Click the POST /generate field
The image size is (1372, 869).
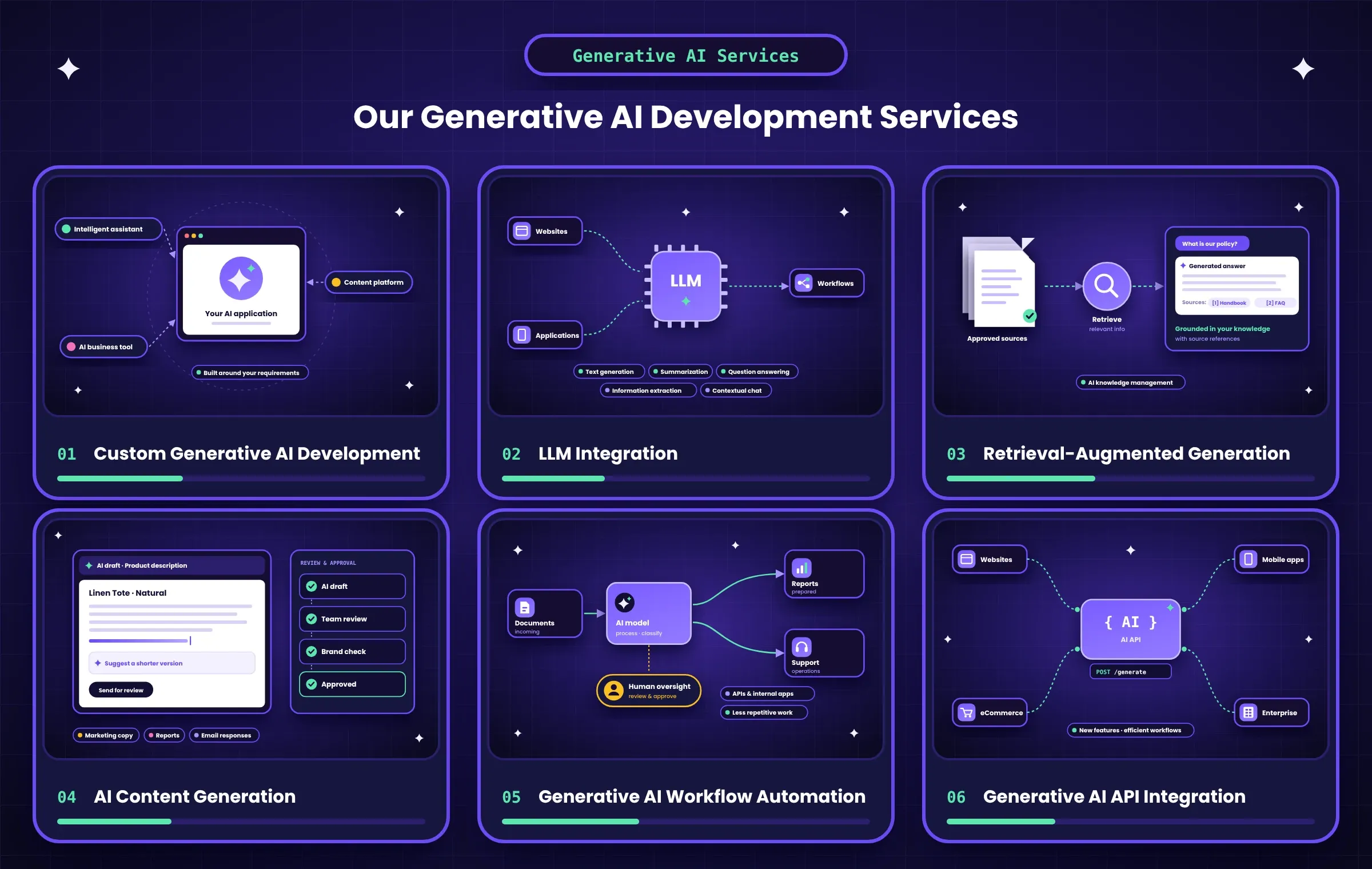[1130, 672]
